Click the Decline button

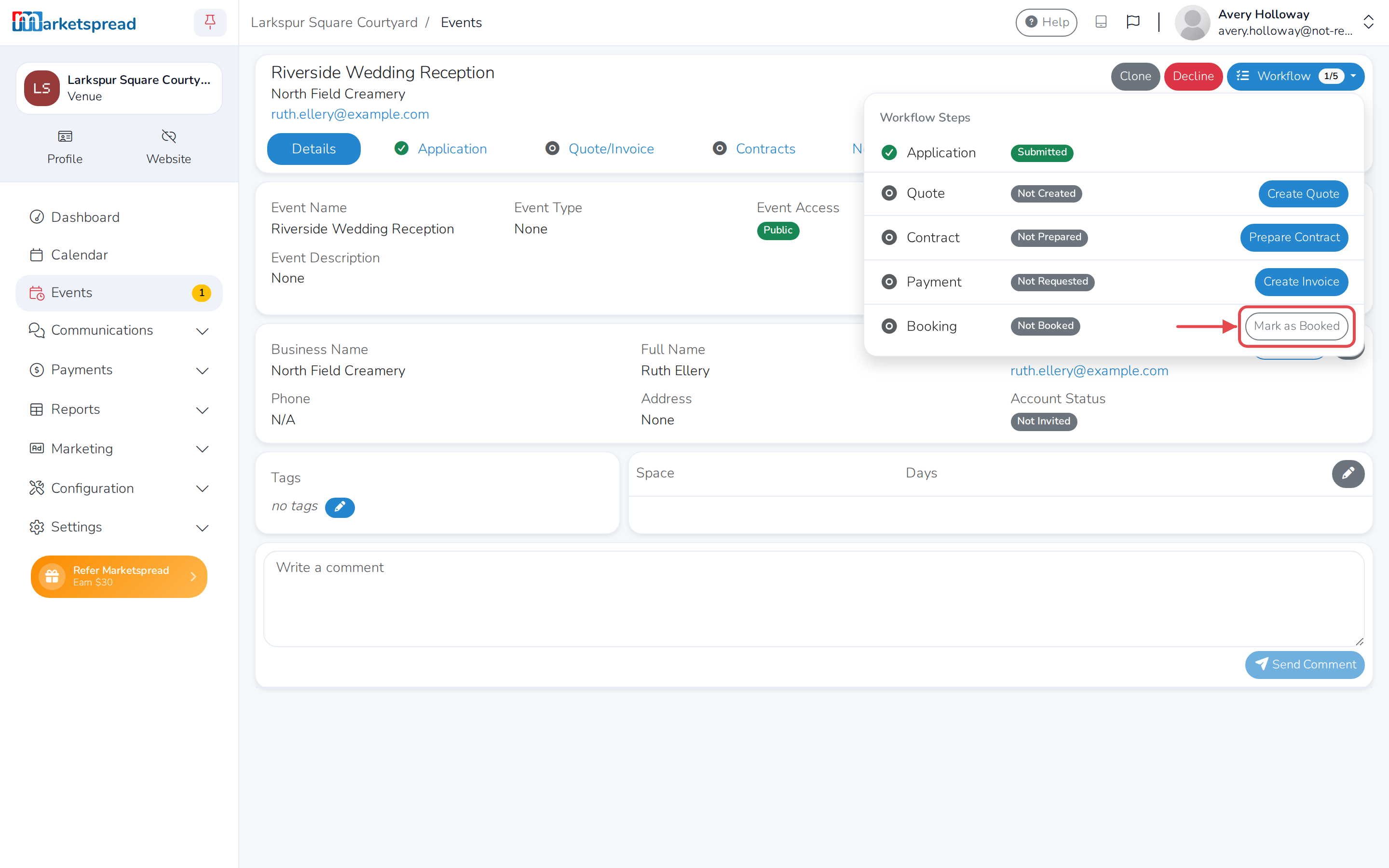coord(1193,76)
